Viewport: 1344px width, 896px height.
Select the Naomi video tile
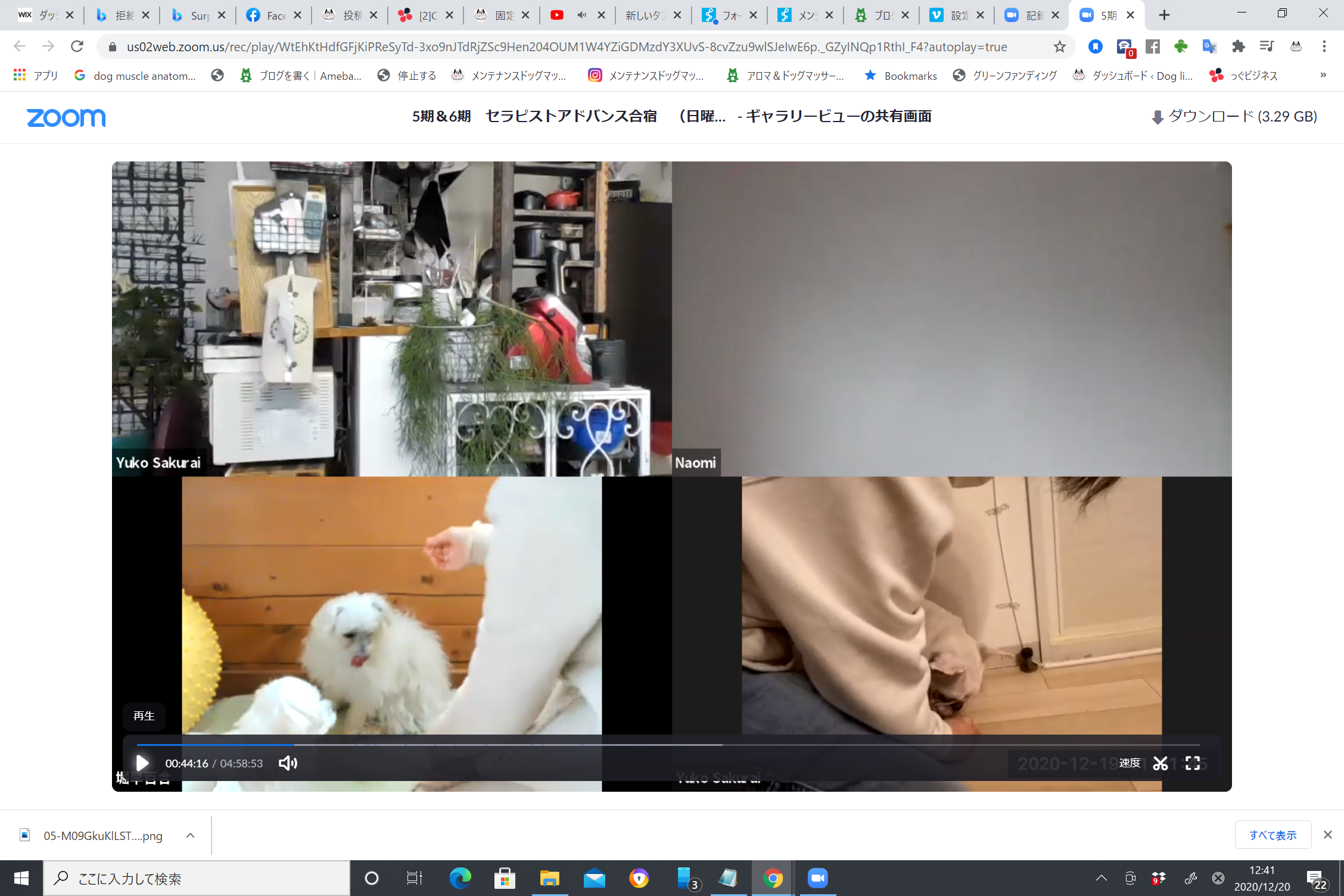(952, 319)
